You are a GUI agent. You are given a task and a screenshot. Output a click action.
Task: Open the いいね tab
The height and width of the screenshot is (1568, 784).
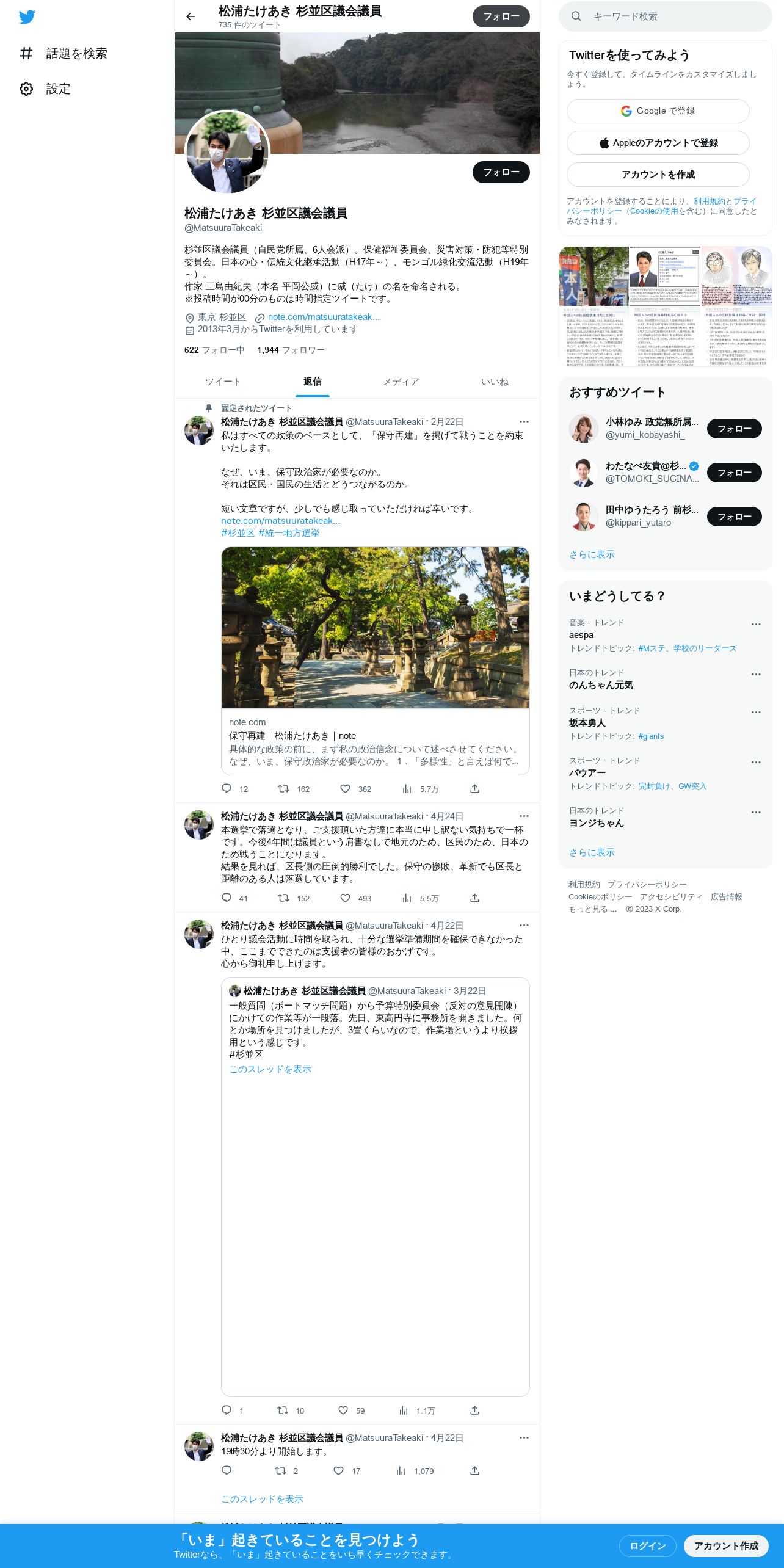[x=495, y=382]
